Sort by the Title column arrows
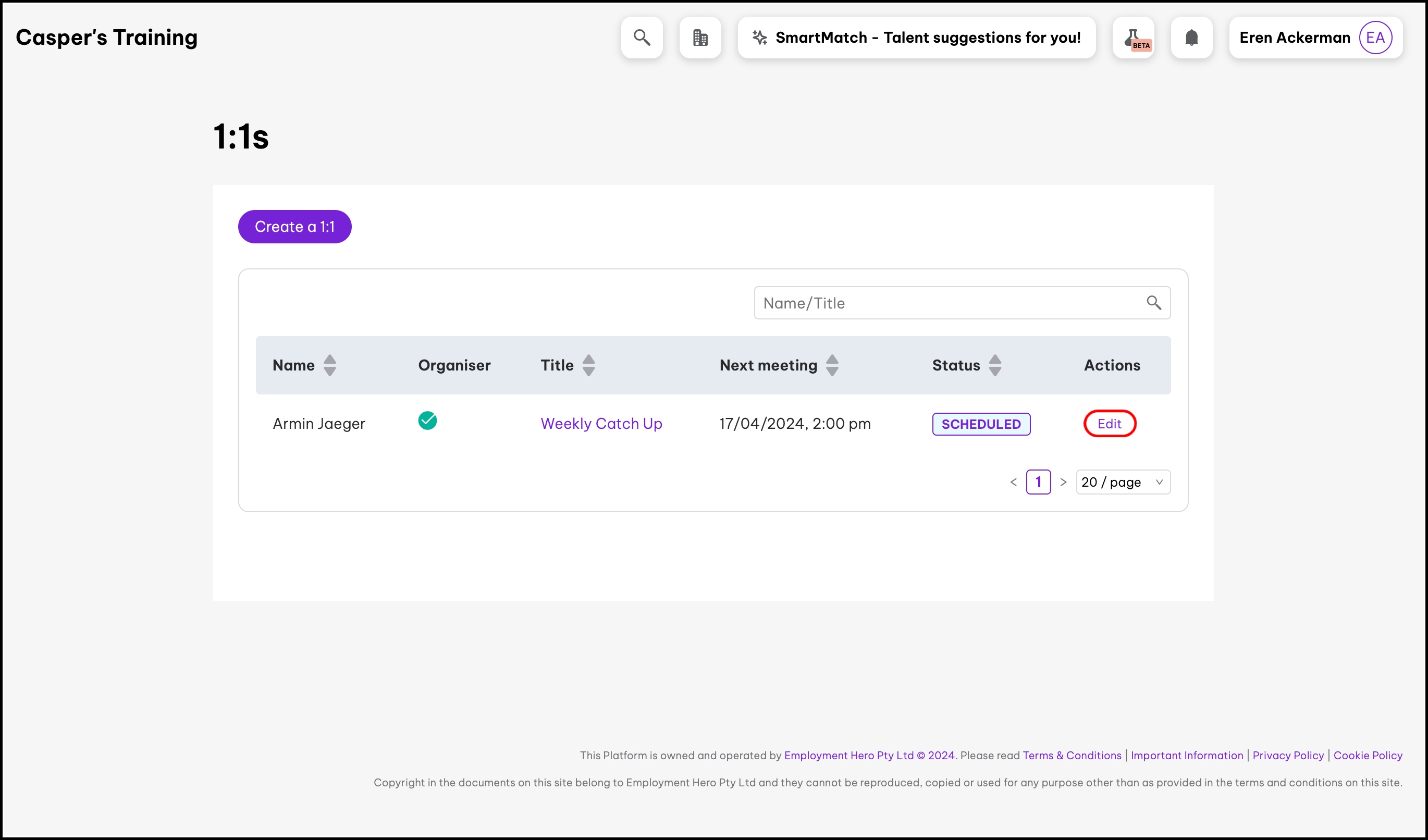1428x840 pixels. coord(589,365)
